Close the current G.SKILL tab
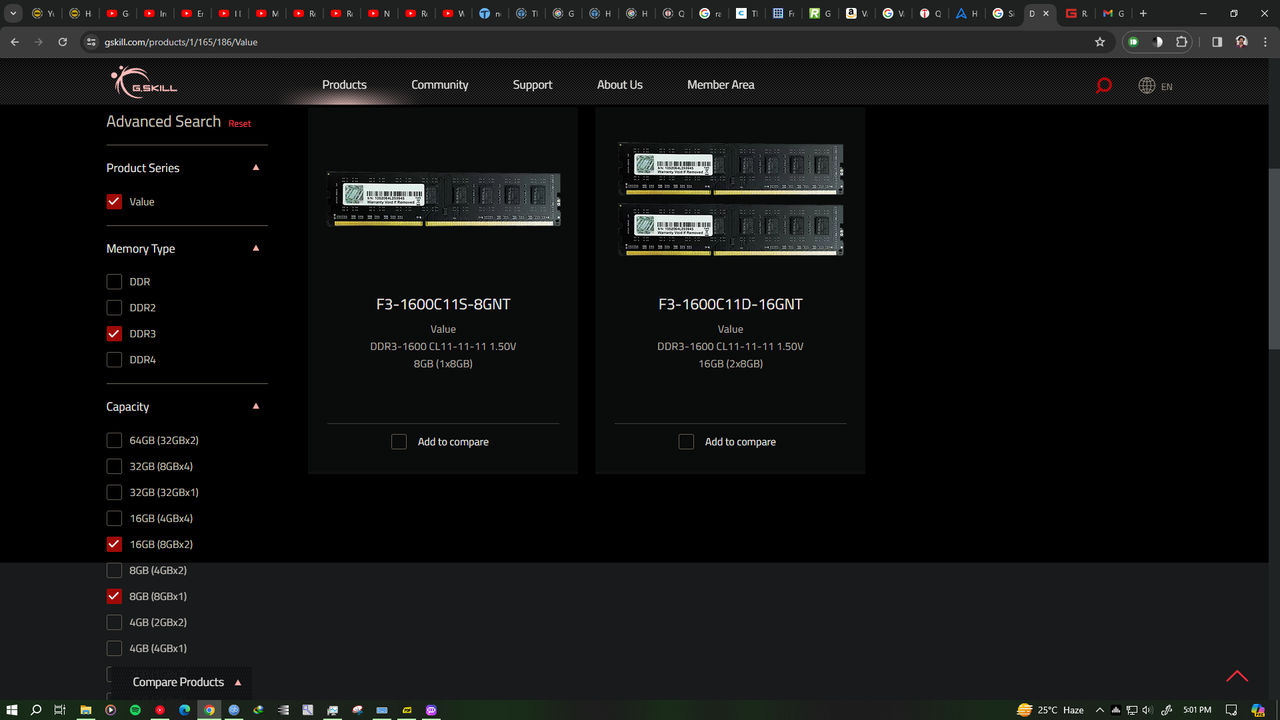The height and width of the screenshot is (720, 1280). pos(1046,14)
